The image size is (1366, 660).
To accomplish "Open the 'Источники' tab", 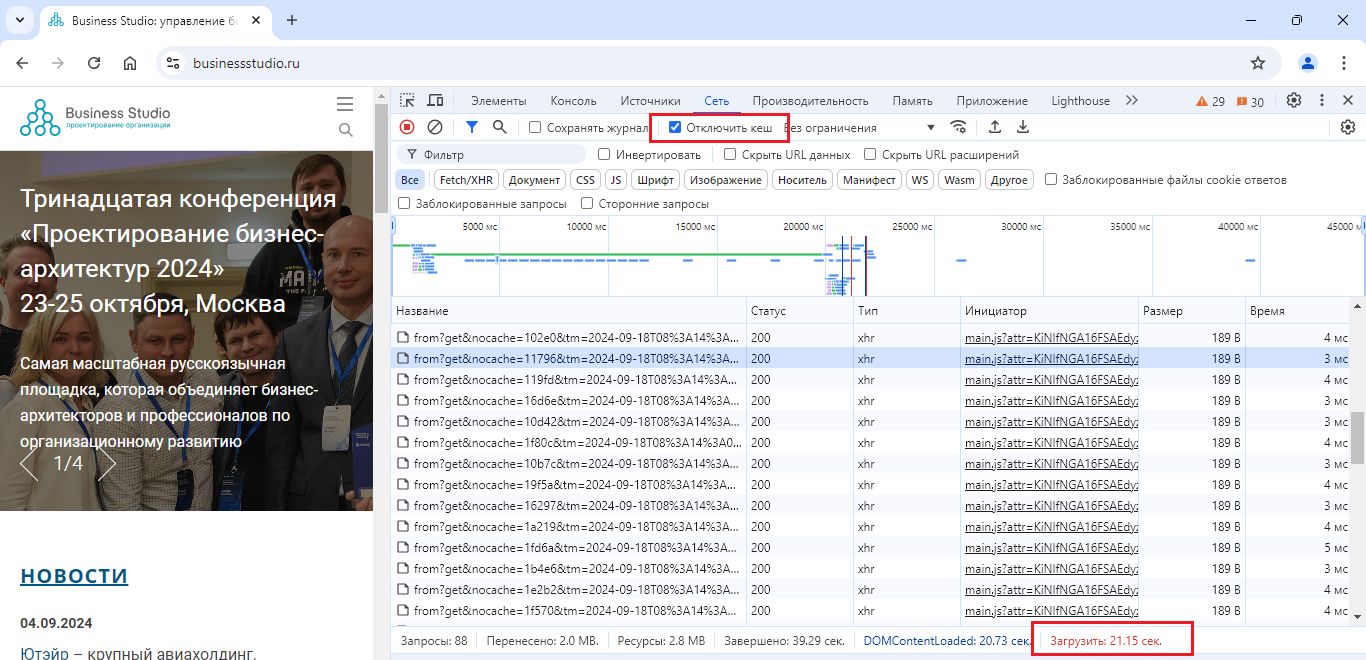I will click(650, 101).
